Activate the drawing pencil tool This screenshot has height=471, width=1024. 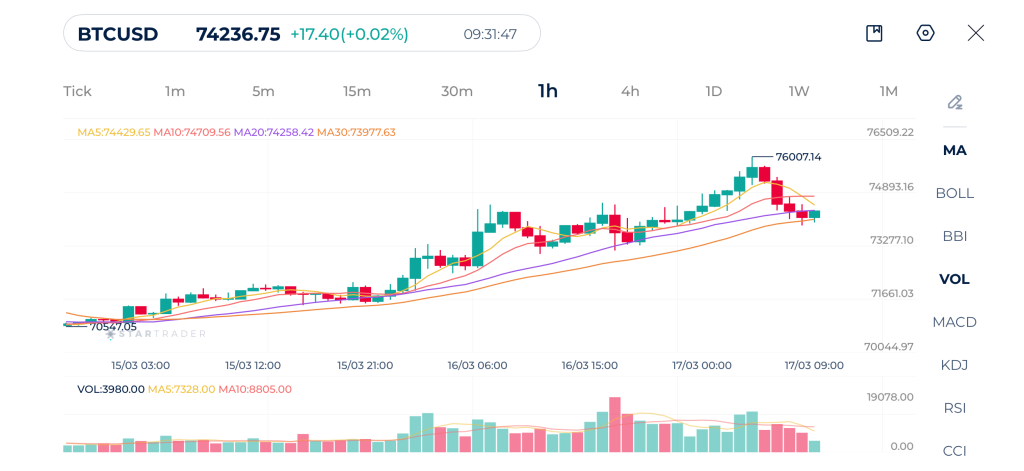[x=955, y=102]
